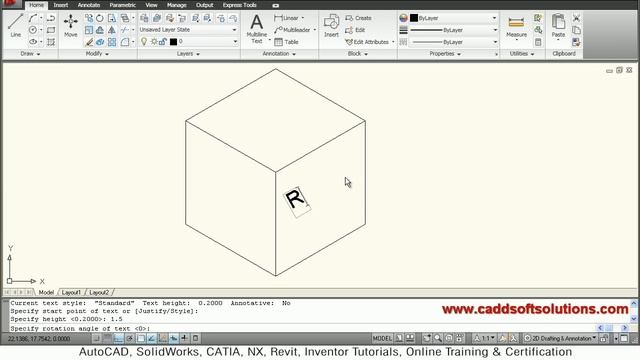Switch to the Output ribbon tab

204,5
